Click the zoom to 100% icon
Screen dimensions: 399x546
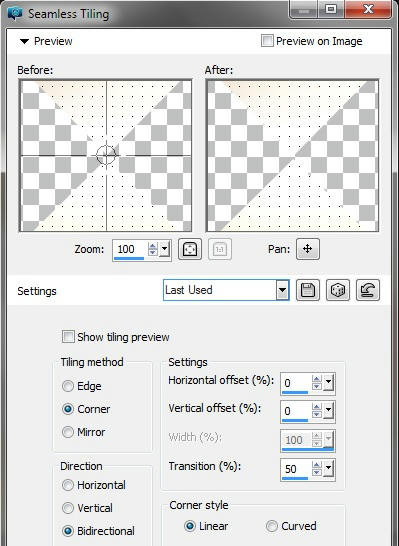(220, 249)
